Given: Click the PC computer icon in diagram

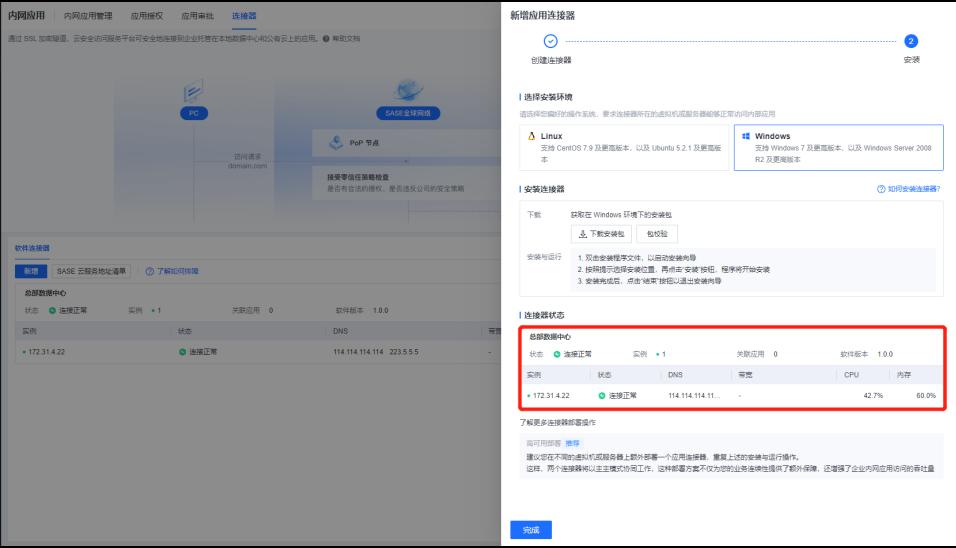Looking at the screenshot, I should click(x=193, y=92).
